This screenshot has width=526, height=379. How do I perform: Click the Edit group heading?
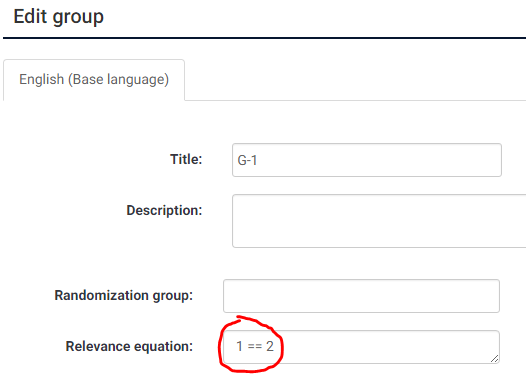[58, 16]
